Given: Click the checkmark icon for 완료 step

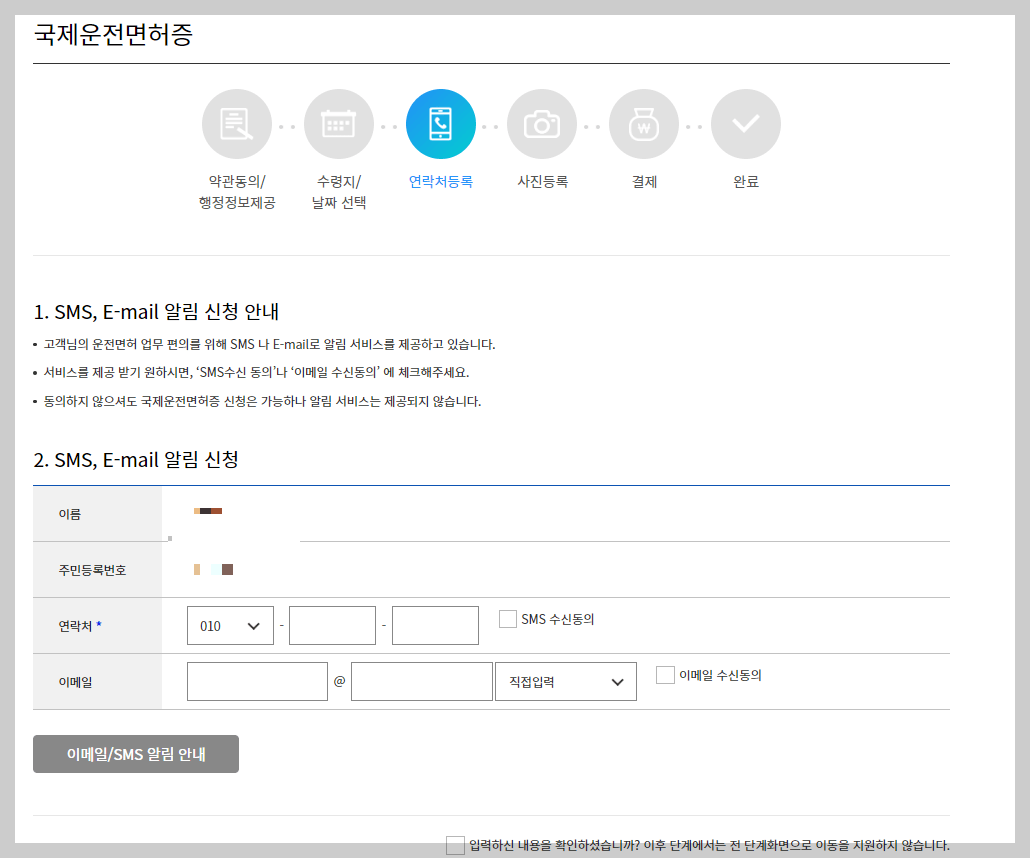Looking at the screenshot, I should 745,123.
